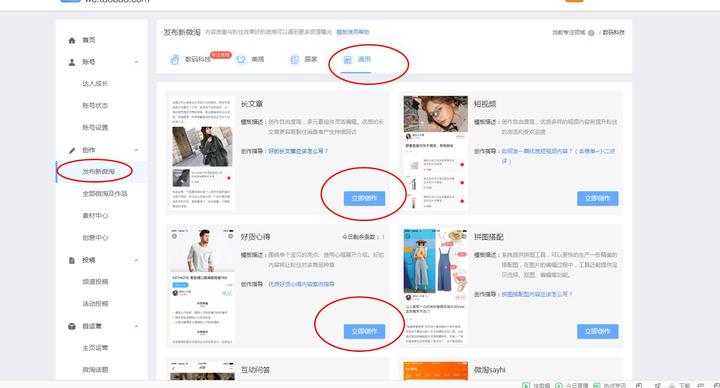This screenshot has height=388, width=720.
Task: Open 账号设置 in the sidebar
Action: point(95,128)
